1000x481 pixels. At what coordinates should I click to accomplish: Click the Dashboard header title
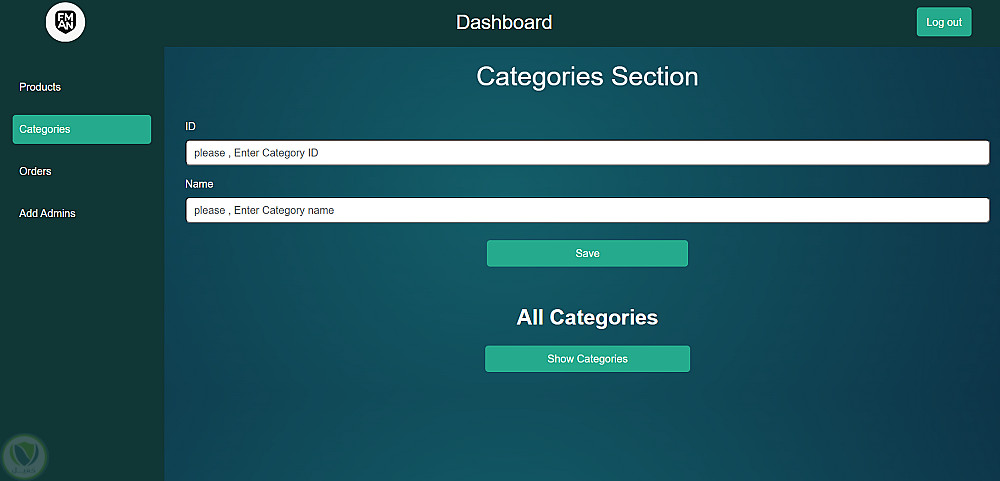pos(504,22)
